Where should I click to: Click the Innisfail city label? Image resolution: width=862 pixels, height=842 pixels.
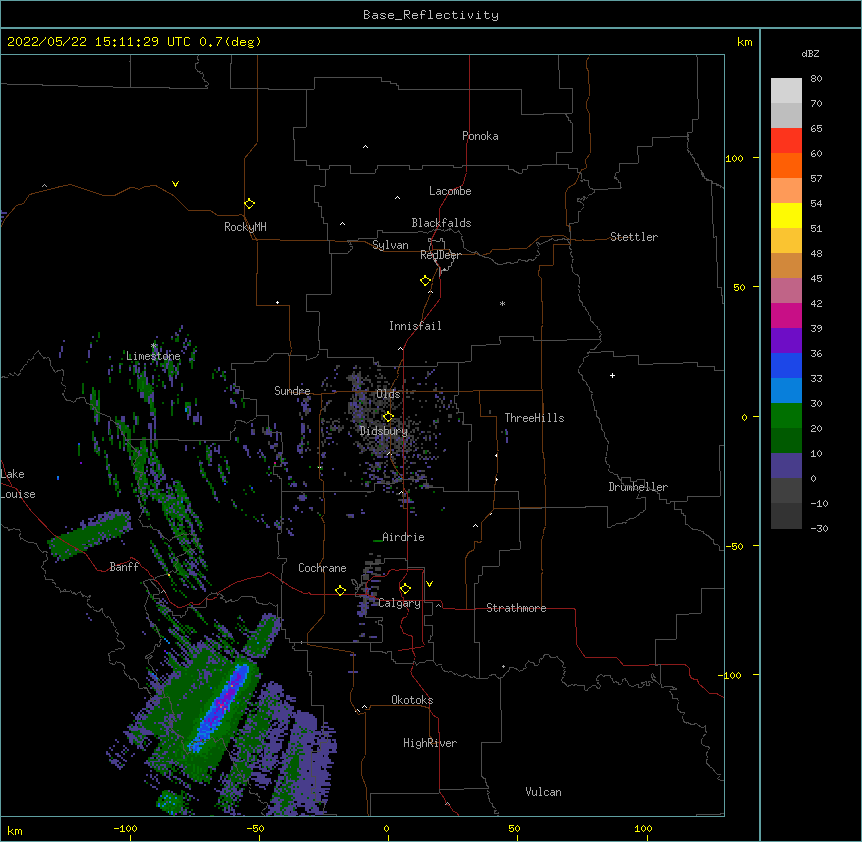415,326
